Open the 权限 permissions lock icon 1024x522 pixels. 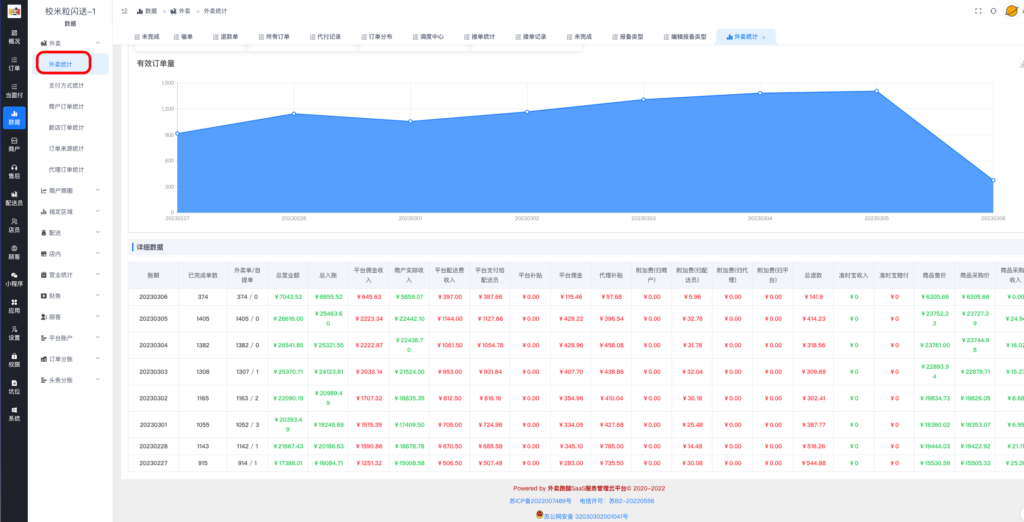[x=13, y=360]
